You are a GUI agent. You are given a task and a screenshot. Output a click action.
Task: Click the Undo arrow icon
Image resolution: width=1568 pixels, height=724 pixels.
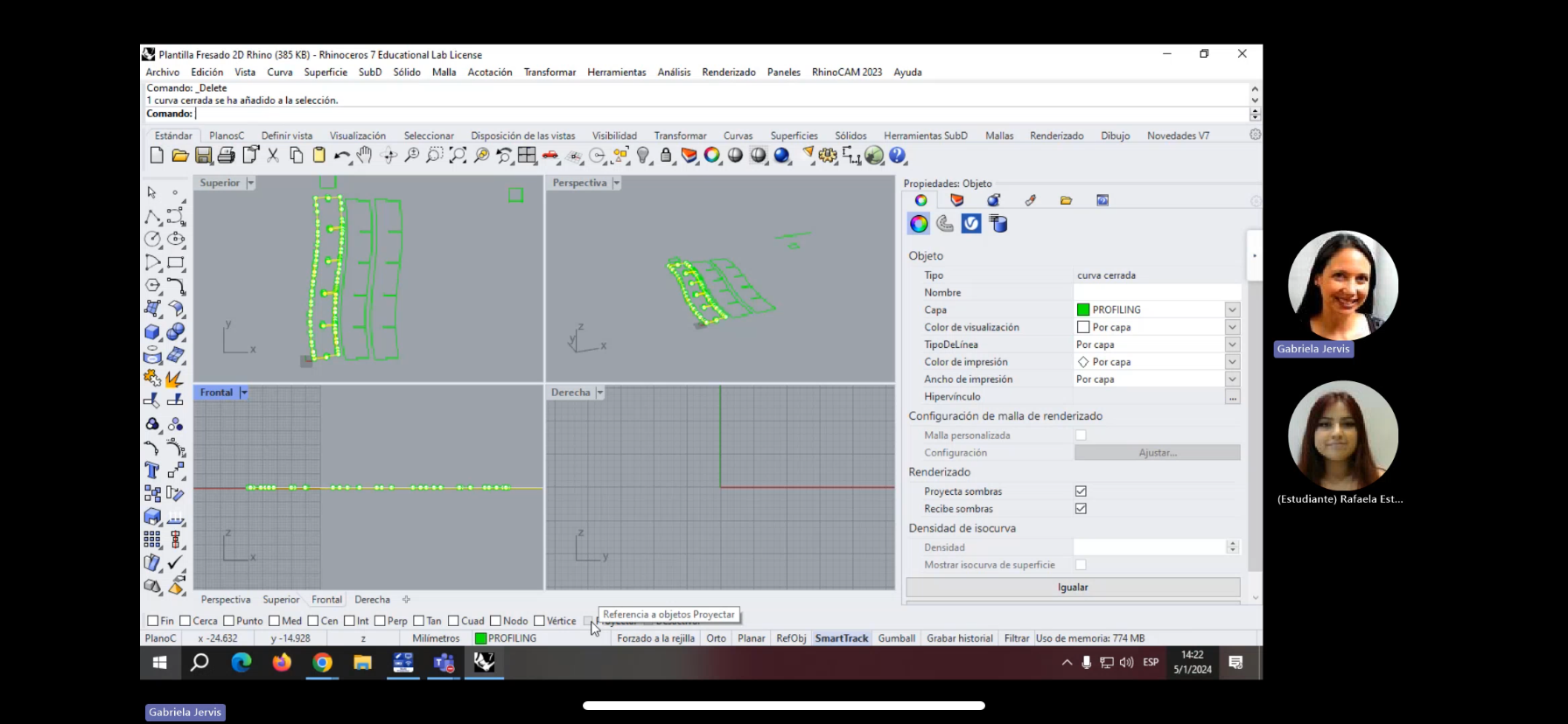tap(341, 156)
